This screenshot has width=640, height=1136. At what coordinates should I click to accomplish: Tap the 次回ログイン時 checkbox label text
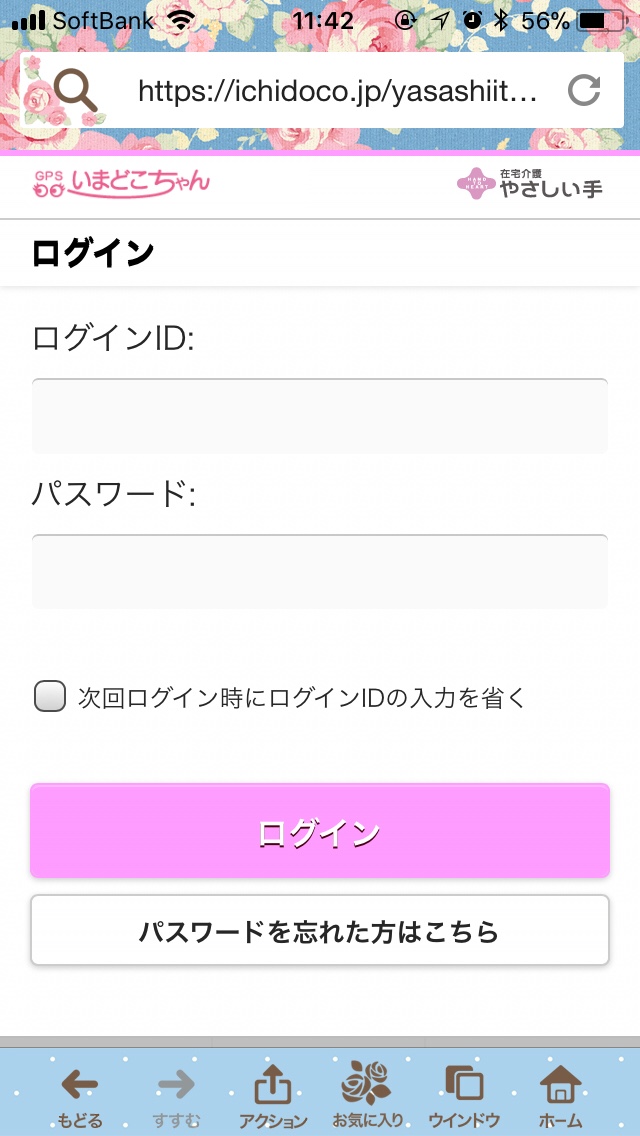(302, 697)
